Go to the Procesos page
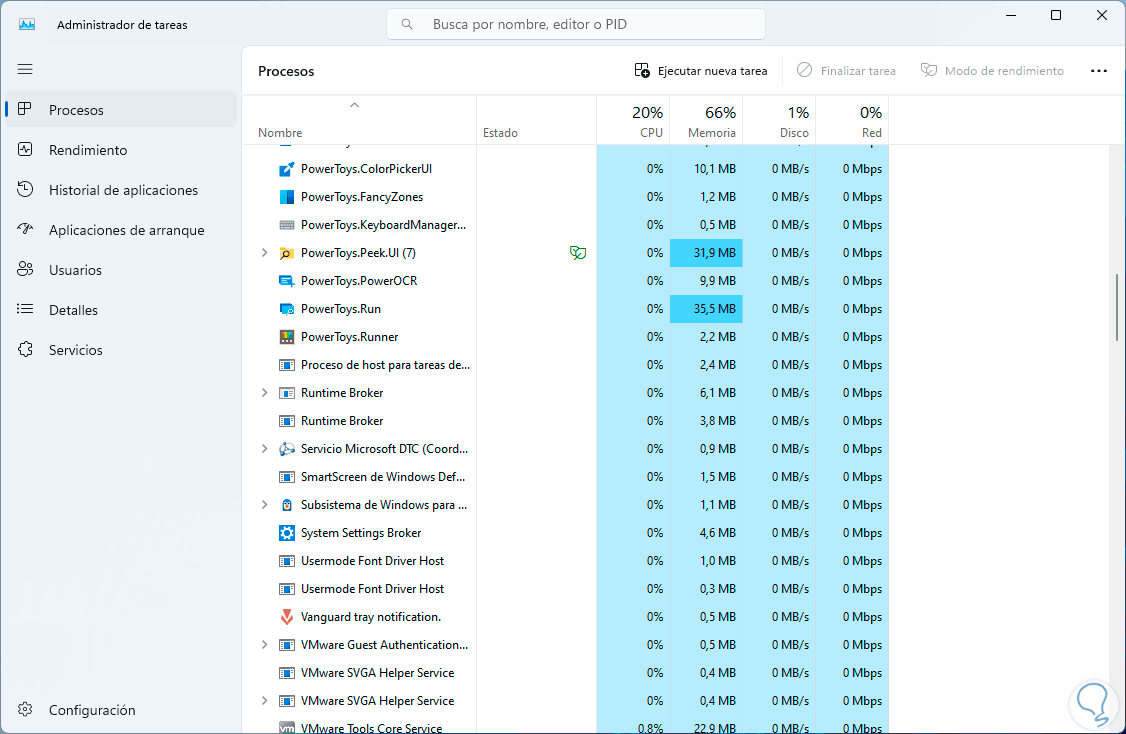 click(x=121, y=110)
